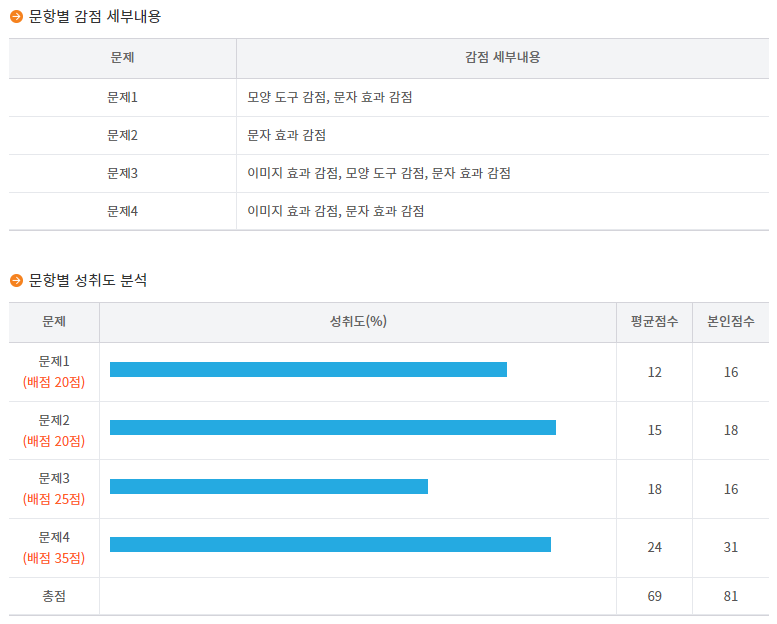Click the 문제4 own score value 31
The image size is (777, 624).
coord(731,547)
